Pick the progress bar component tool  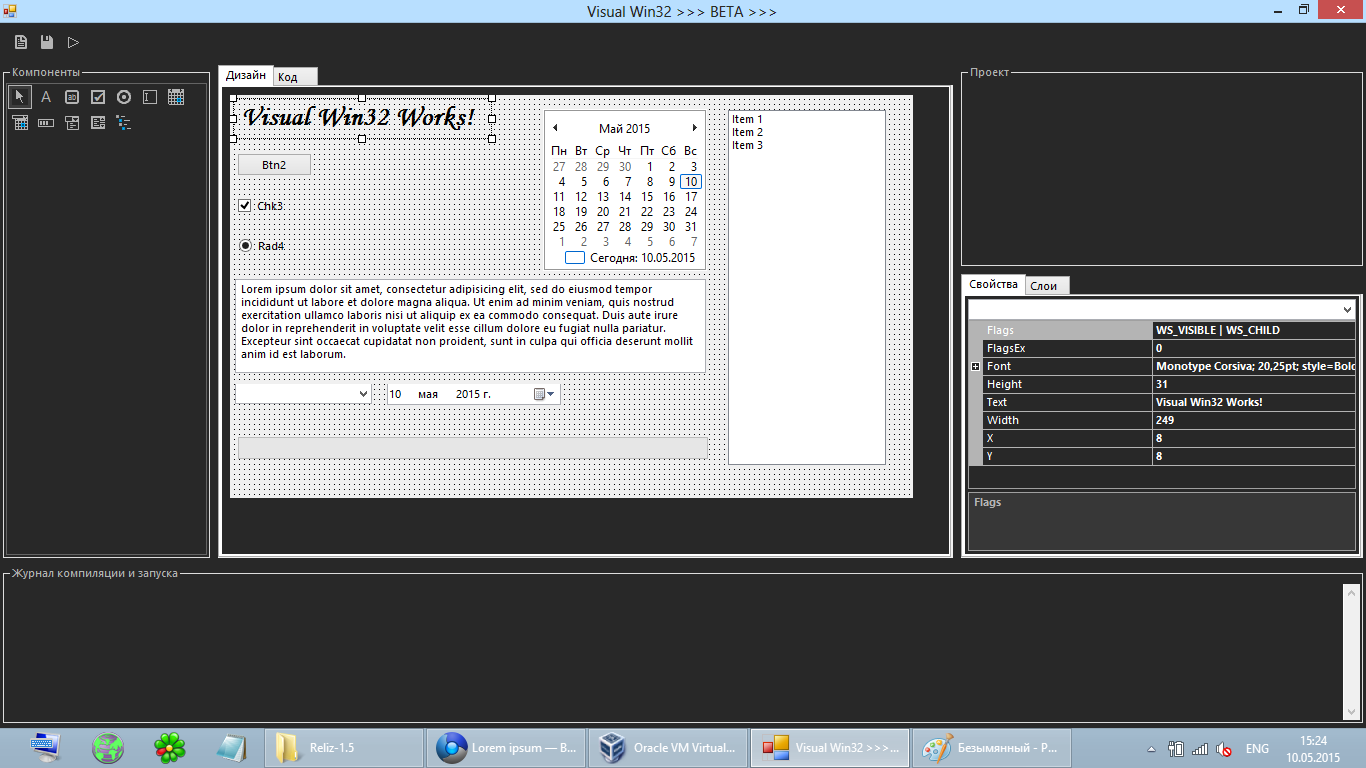tap(46, 123)
